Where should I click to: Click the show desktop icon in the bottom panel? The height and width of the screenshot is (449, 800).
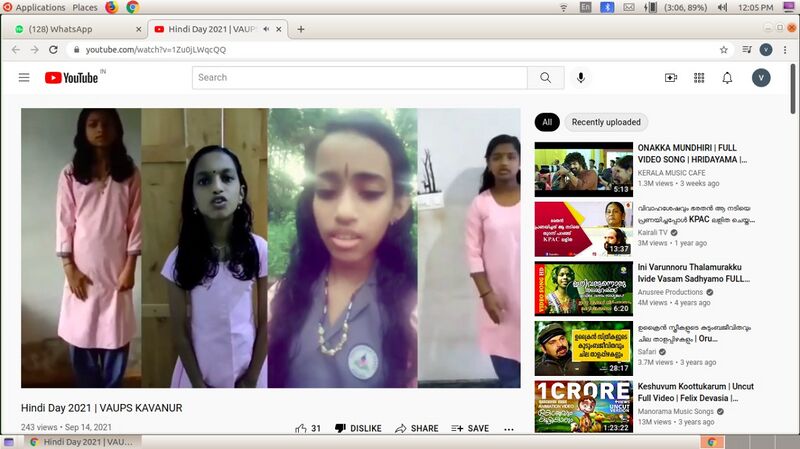click(x=9, y=442)
